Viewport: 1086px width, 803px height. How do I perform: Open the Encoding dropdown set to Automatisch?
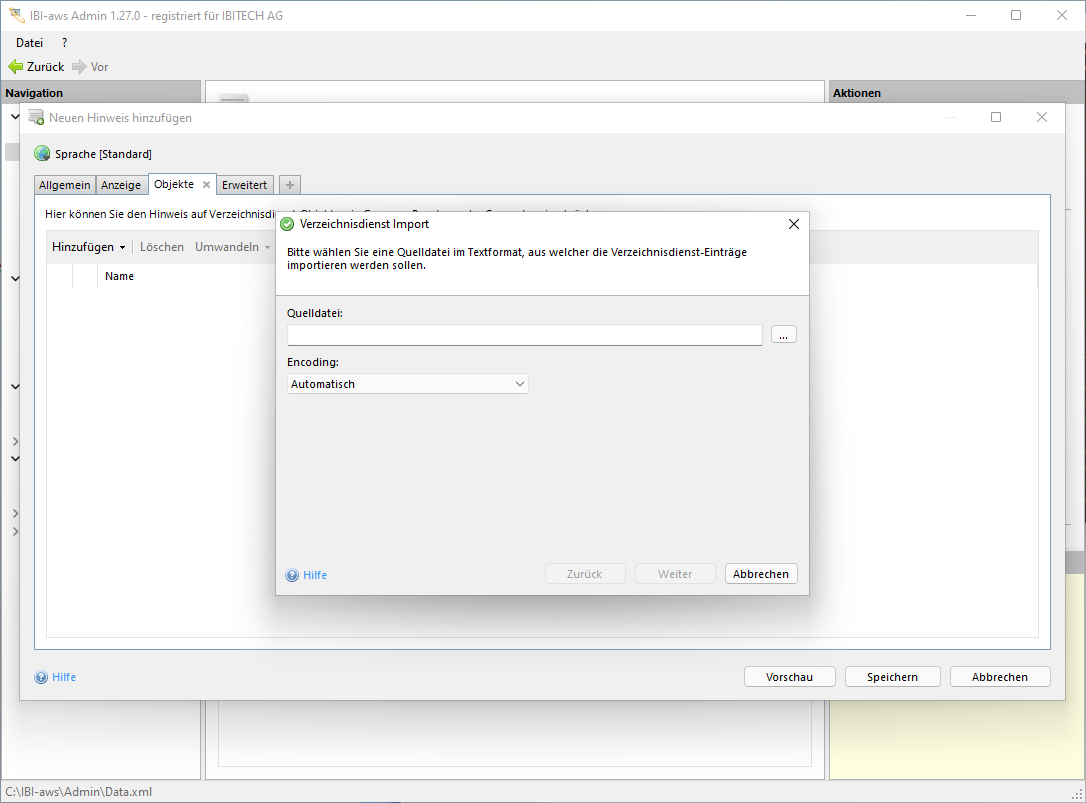[x=408, y=384]
